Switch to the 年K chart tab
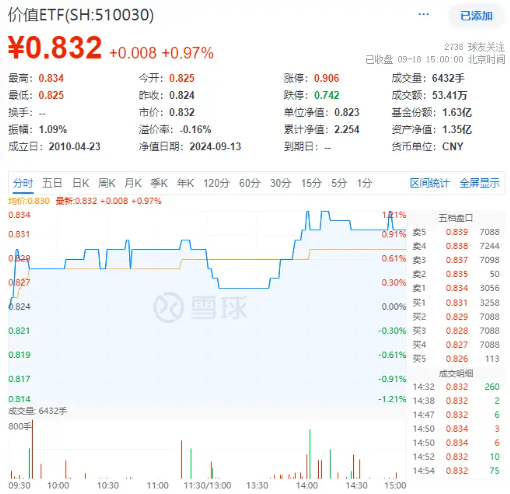Screen dimensions: 510x494 click(x=185, y=183)
